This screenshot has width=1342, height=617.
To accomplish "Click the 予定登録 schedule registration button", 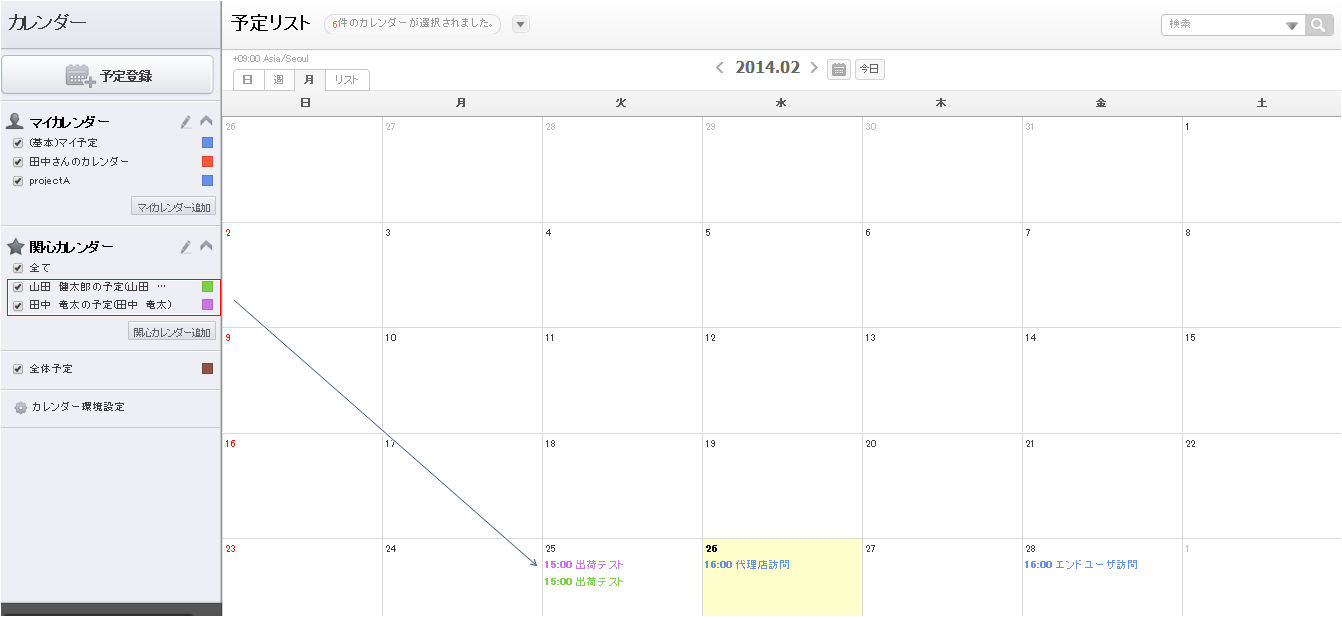I will [x=107, y=75].
